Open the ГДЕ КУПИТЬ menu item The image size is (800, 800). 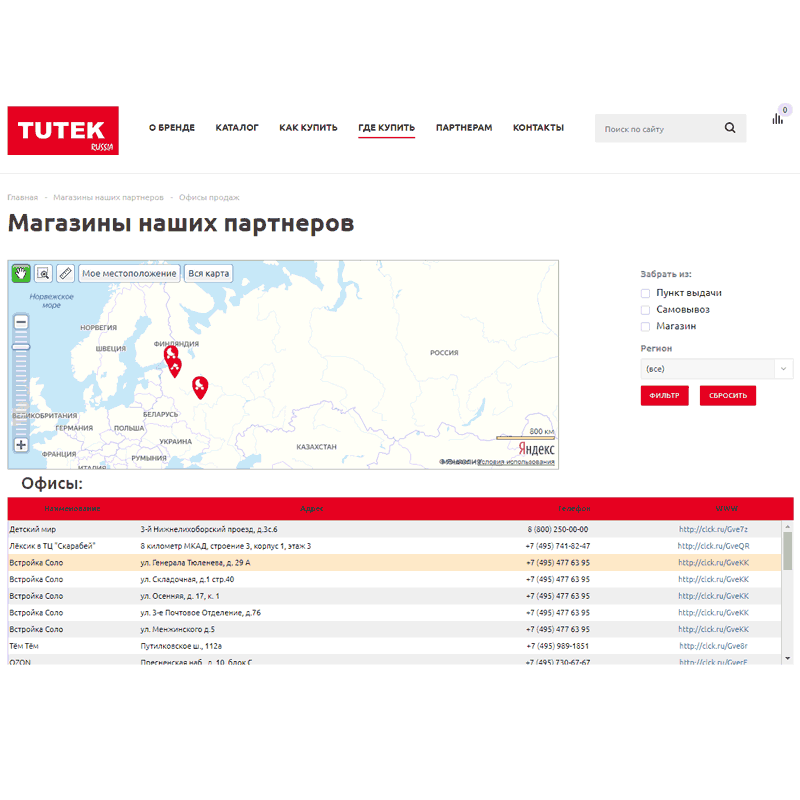(386, 128)
